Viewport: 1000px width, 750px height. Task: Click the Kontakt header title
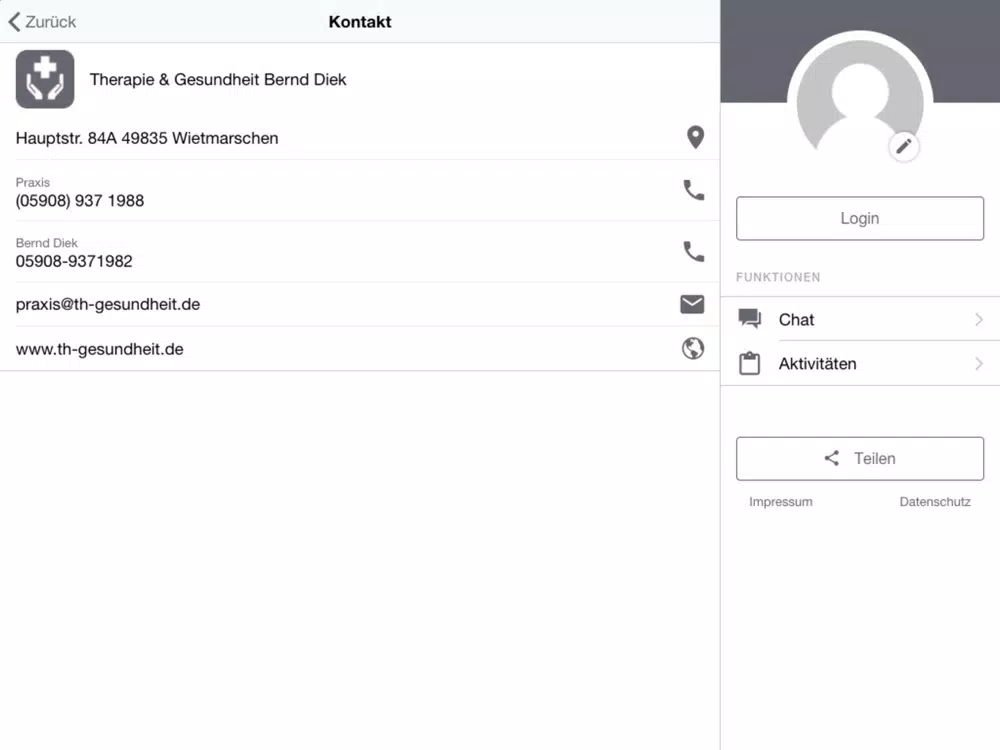click(360, 22)
